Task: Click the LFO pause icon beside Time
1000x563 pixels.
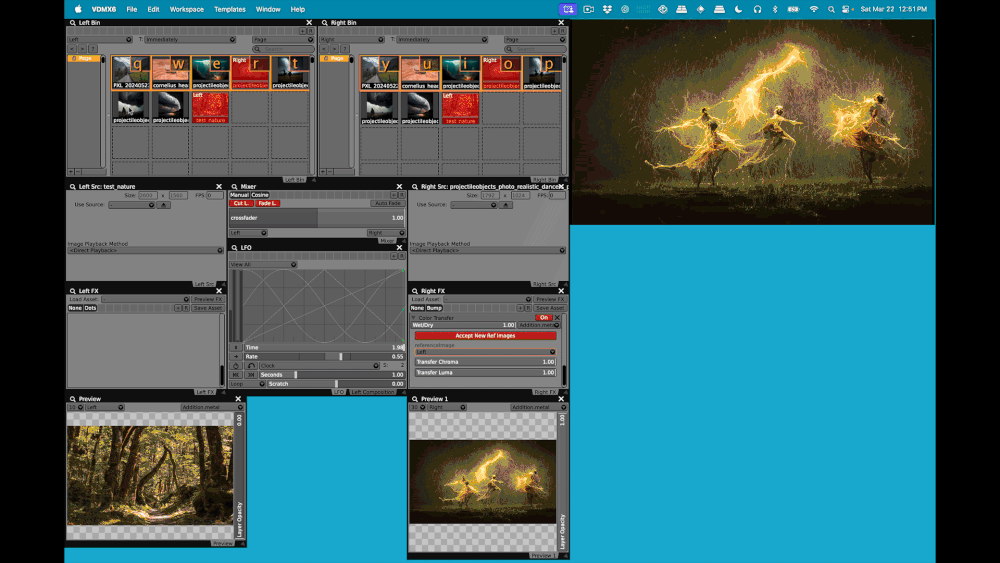Action: (x=236, y=347)
